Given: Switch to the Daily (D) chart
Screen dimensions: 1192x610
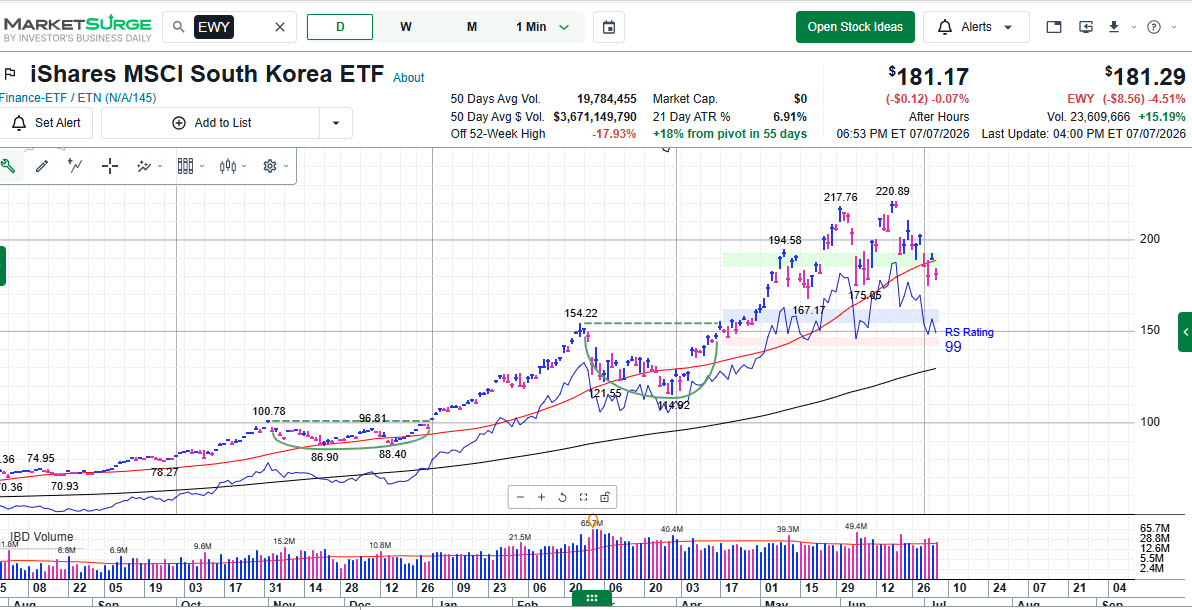Looking at the screenshot, I should 340,27.
